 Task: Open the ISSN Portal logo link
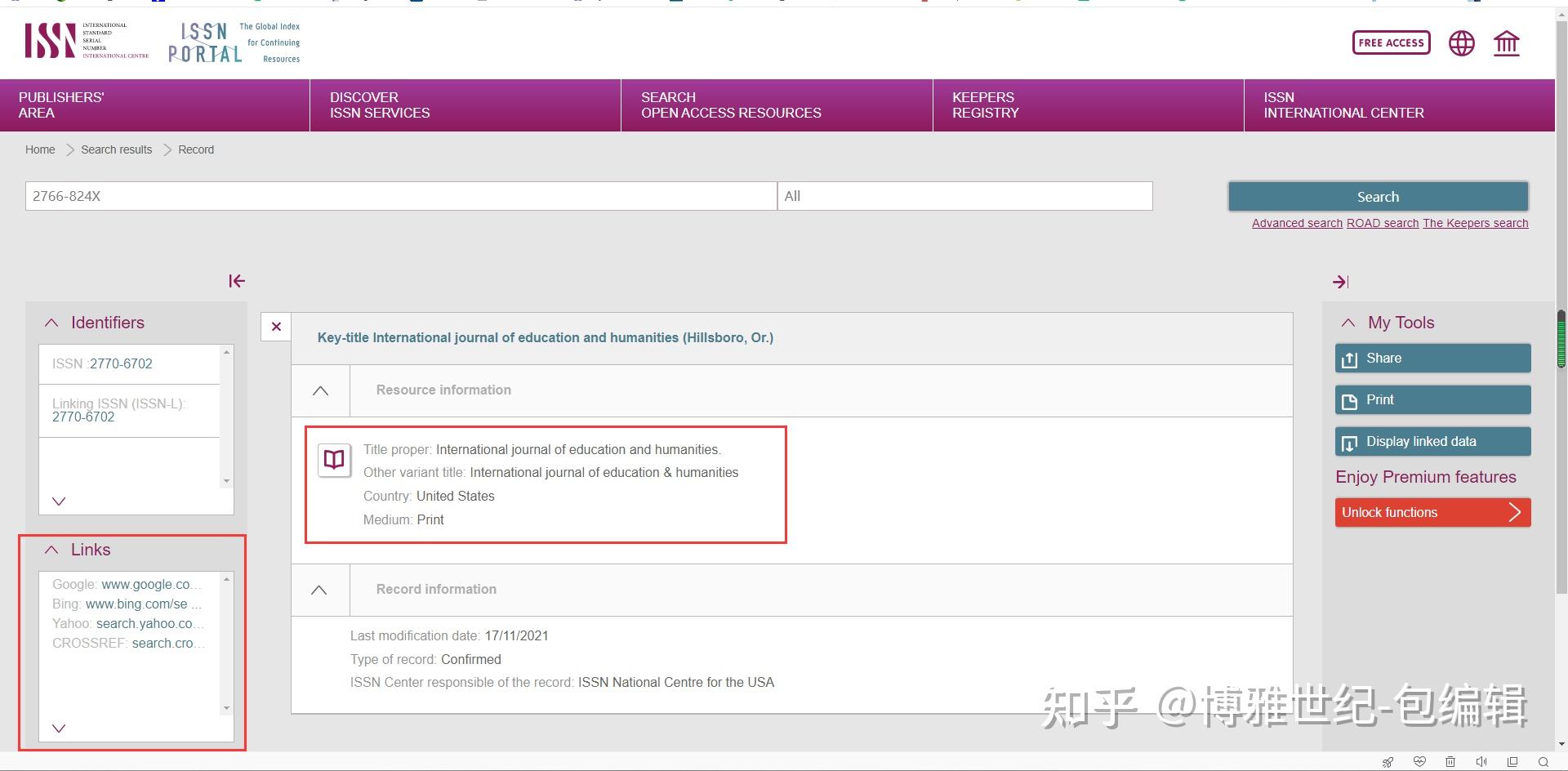coord(234,42)
